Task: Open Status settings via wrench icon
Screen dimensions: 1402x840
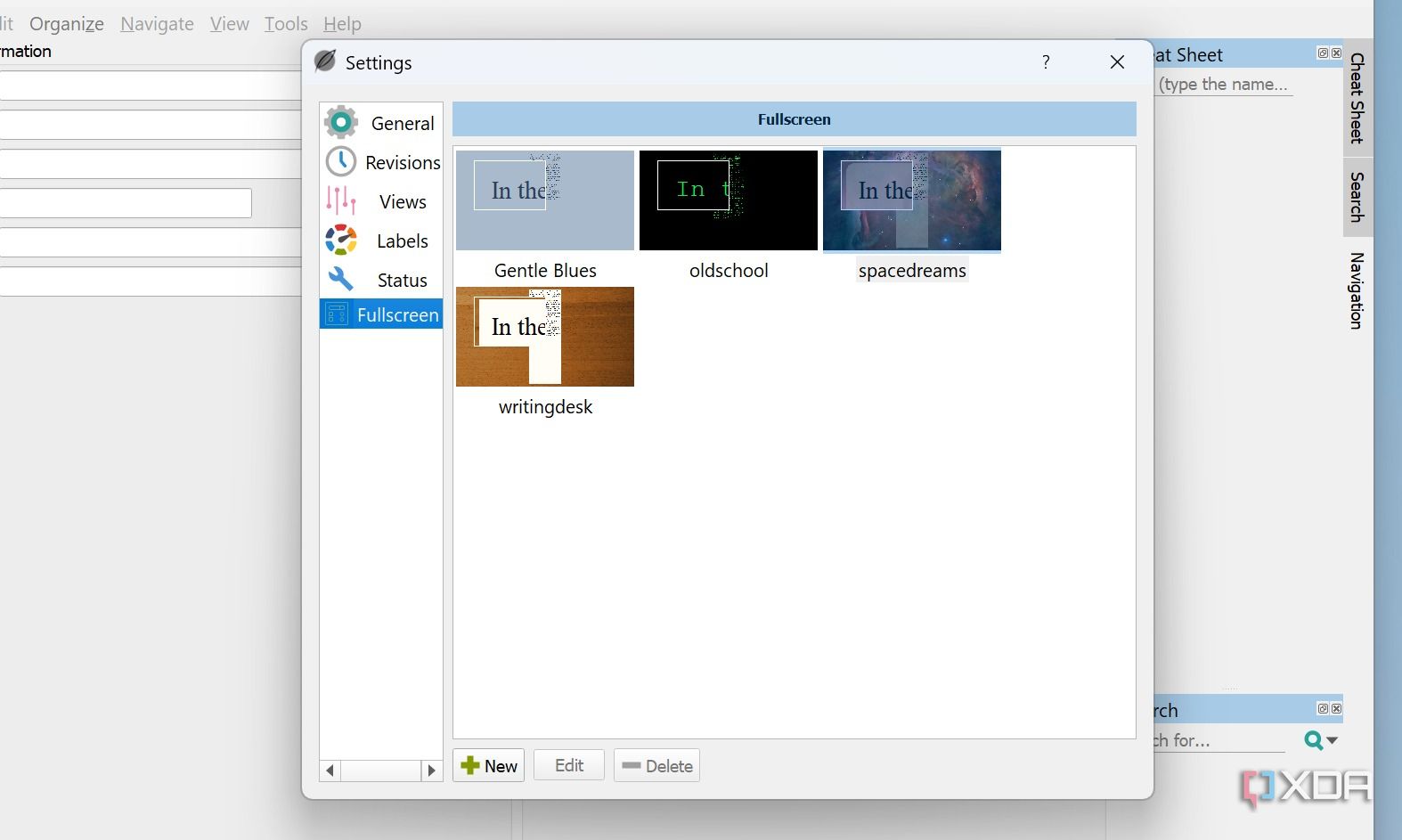Action: 341,280
